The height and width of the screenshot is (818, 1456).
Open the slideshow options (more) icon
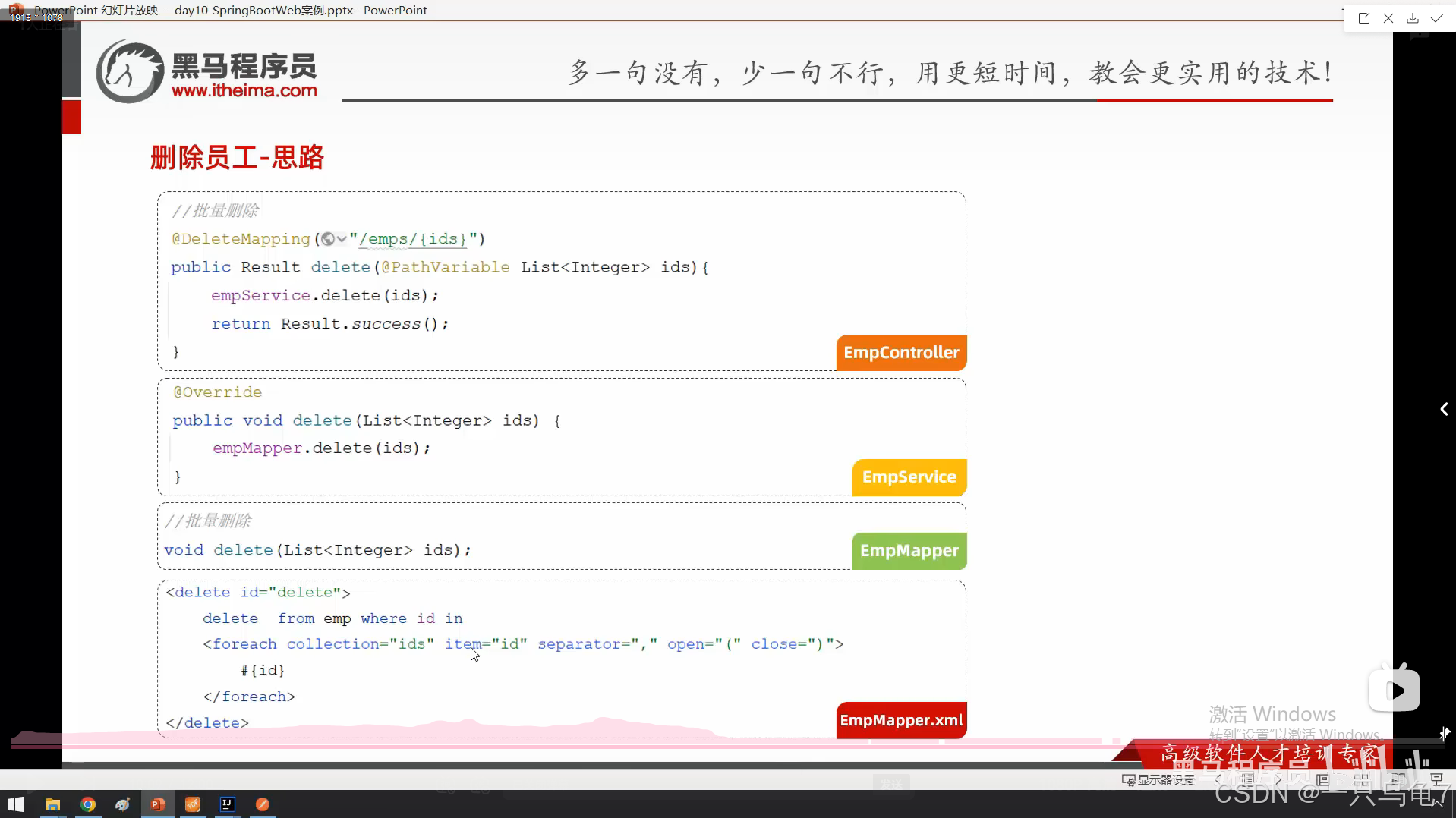click(1439, 780)
